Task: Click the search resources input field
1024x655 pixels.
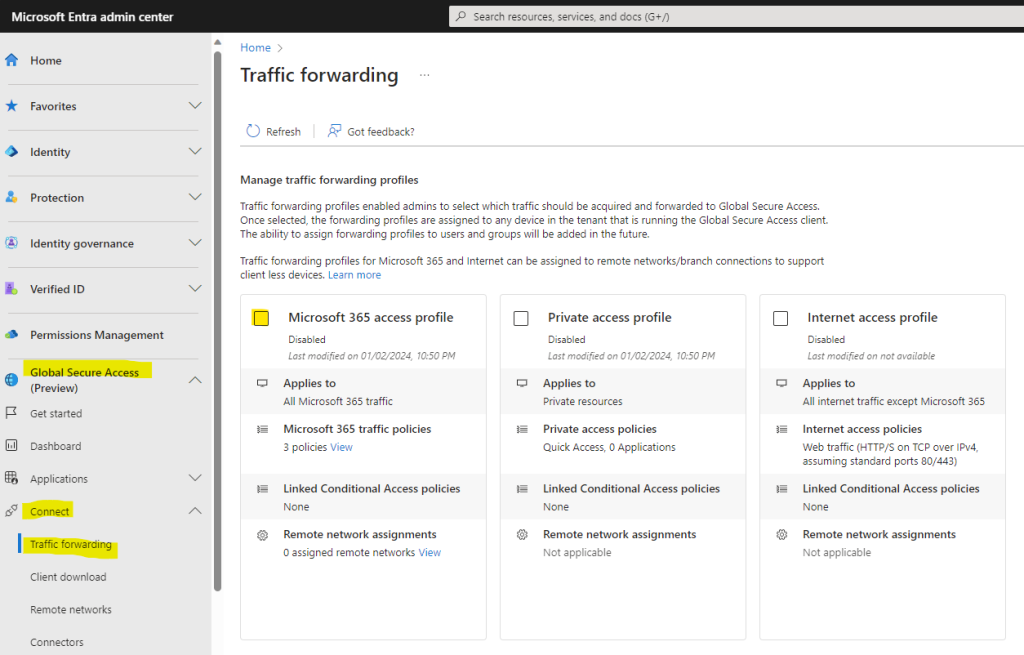Action: coord(736,16)
